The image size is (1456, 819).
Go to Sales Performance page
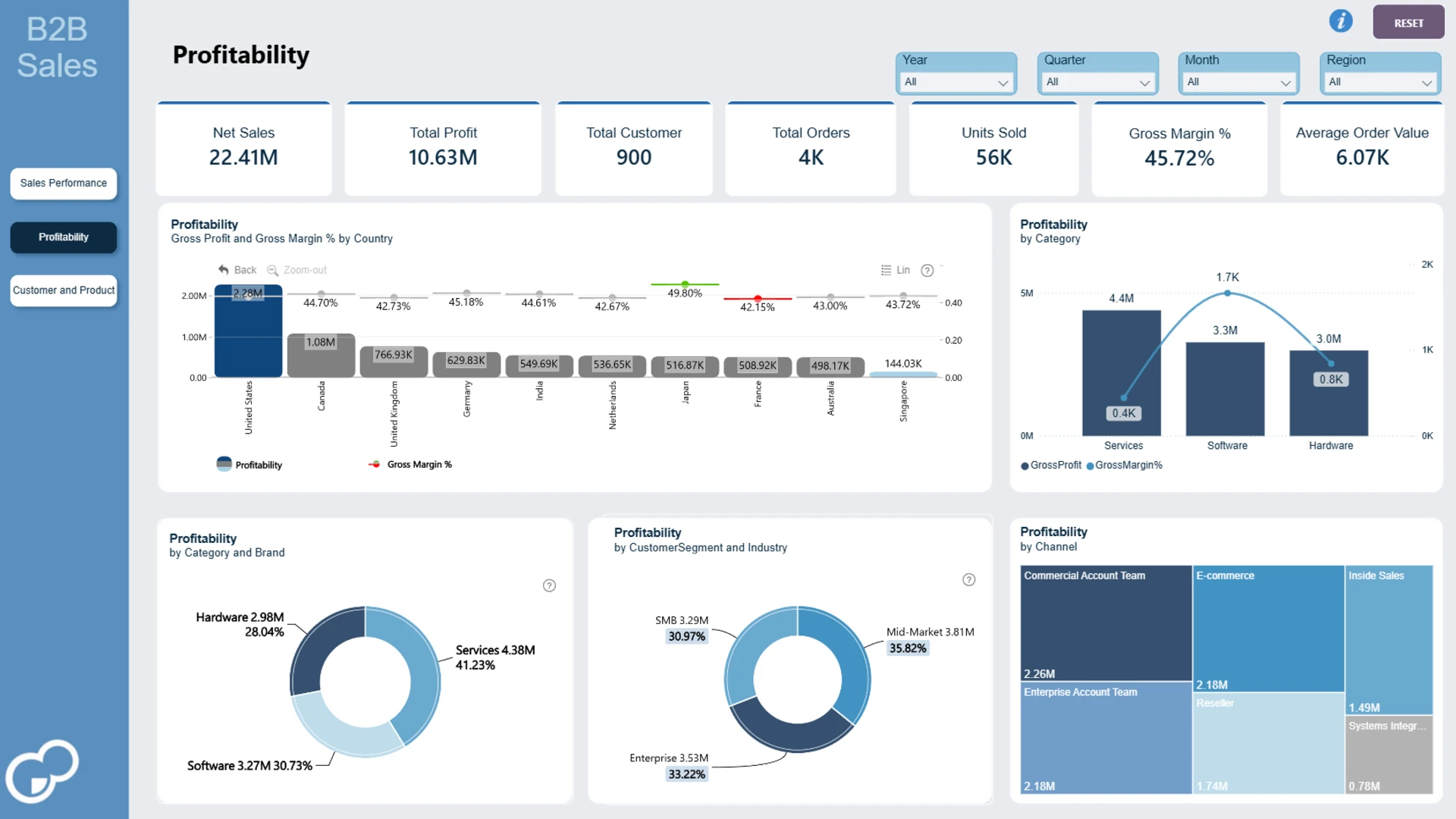(x=64, y=184)
